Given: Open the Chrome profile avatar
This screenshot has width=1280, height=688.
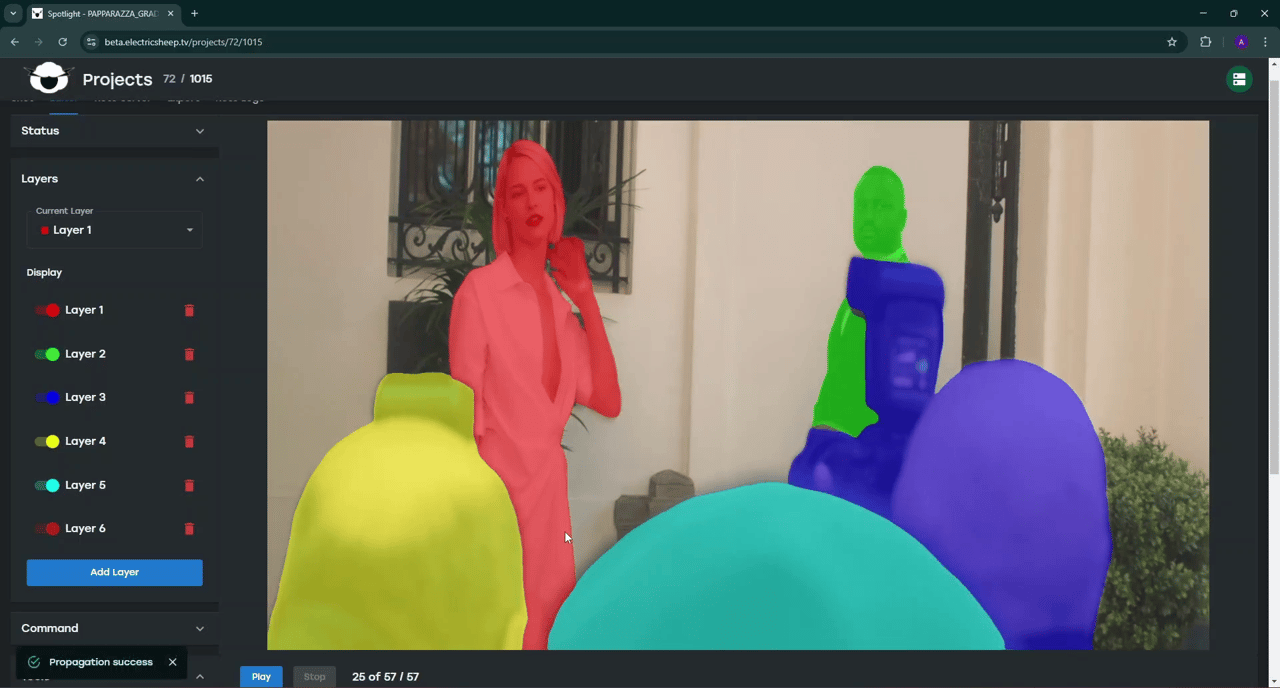Looking at the screenshot, I should click(1241, 42).
